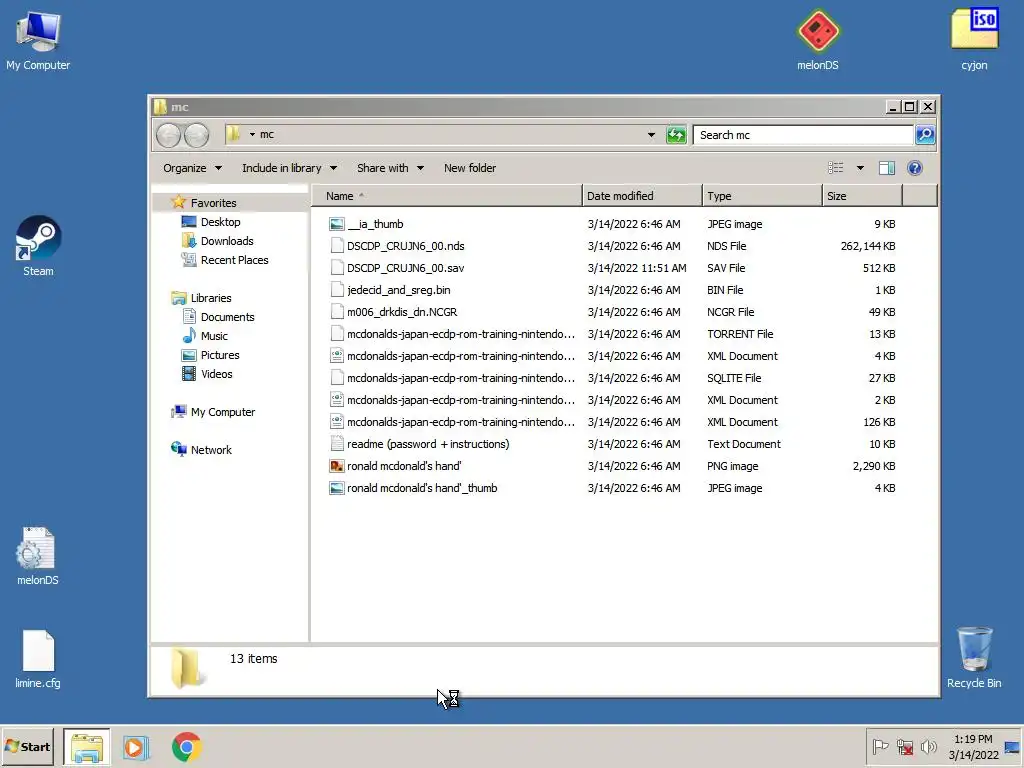Expand the address bar history dropdown
Image resolution: width=1024 pixels, height=768 pixels.
651,135
